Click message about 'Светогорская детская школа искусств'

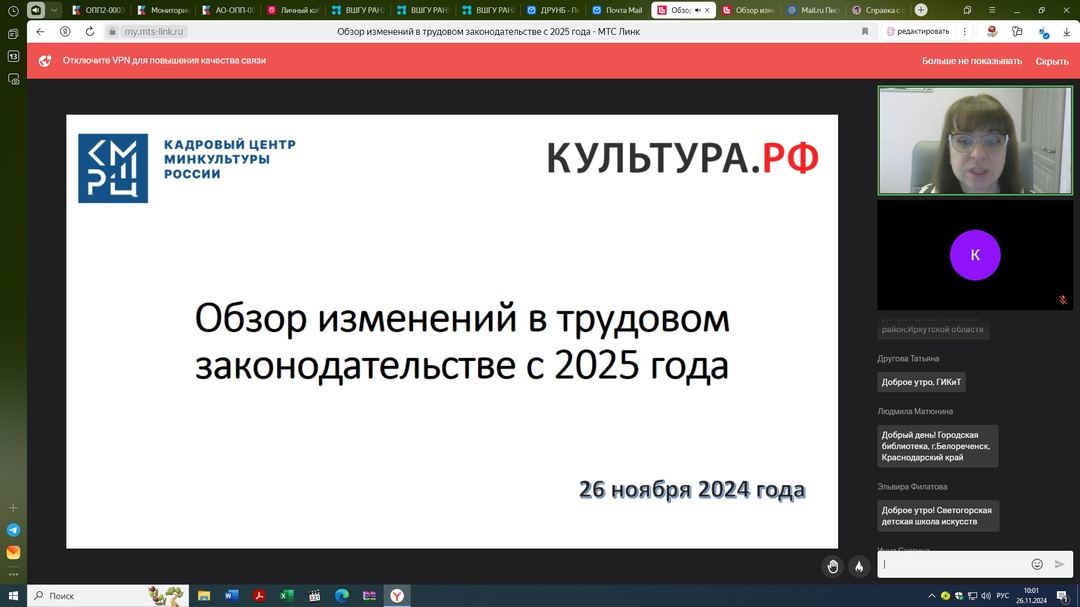click(937, 516)
